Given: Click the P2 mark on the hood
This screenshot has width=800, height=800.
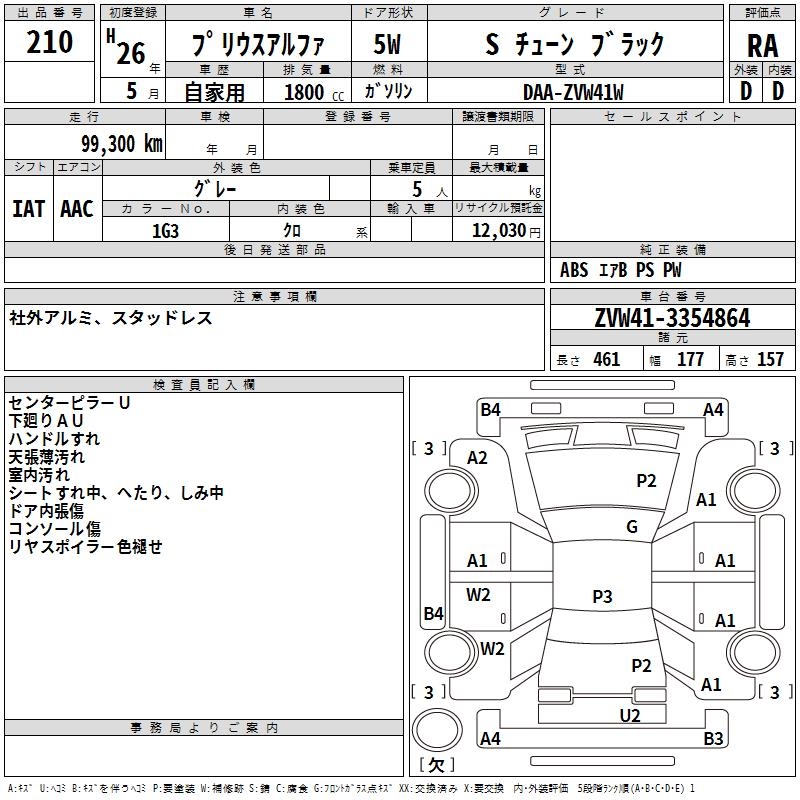Looking at the screenshot, I should click(x=646, y=480).
